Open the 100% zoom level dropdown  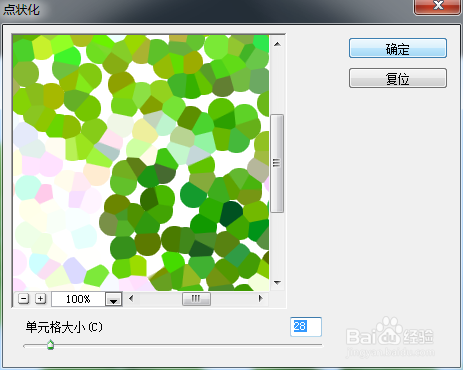pyautogui.click(x=114, y=299)
